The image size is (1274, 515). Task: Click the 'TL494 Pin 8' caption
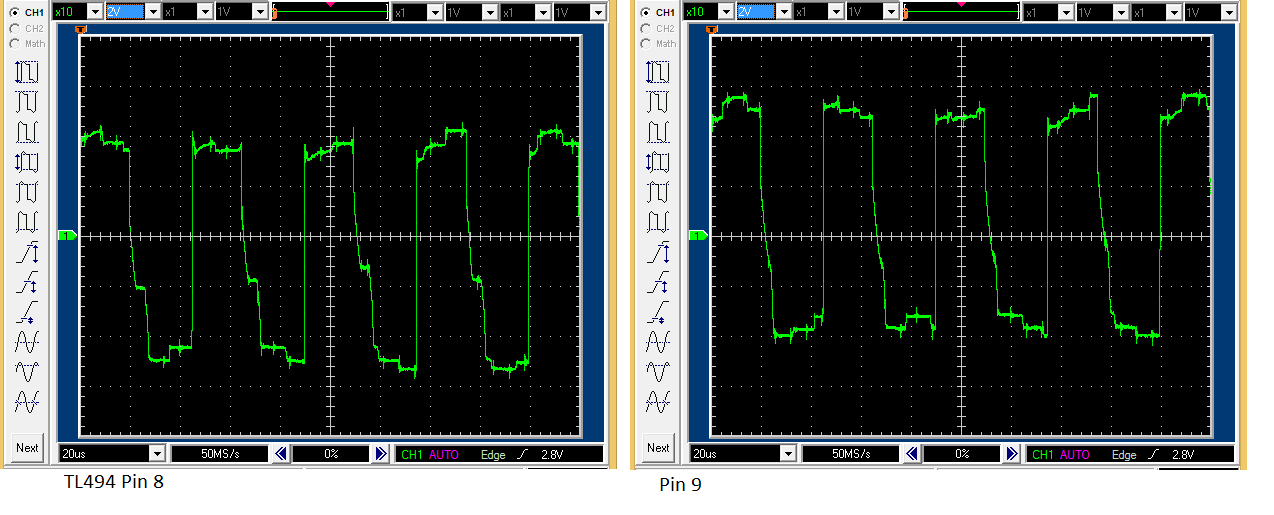pos(113,482)
